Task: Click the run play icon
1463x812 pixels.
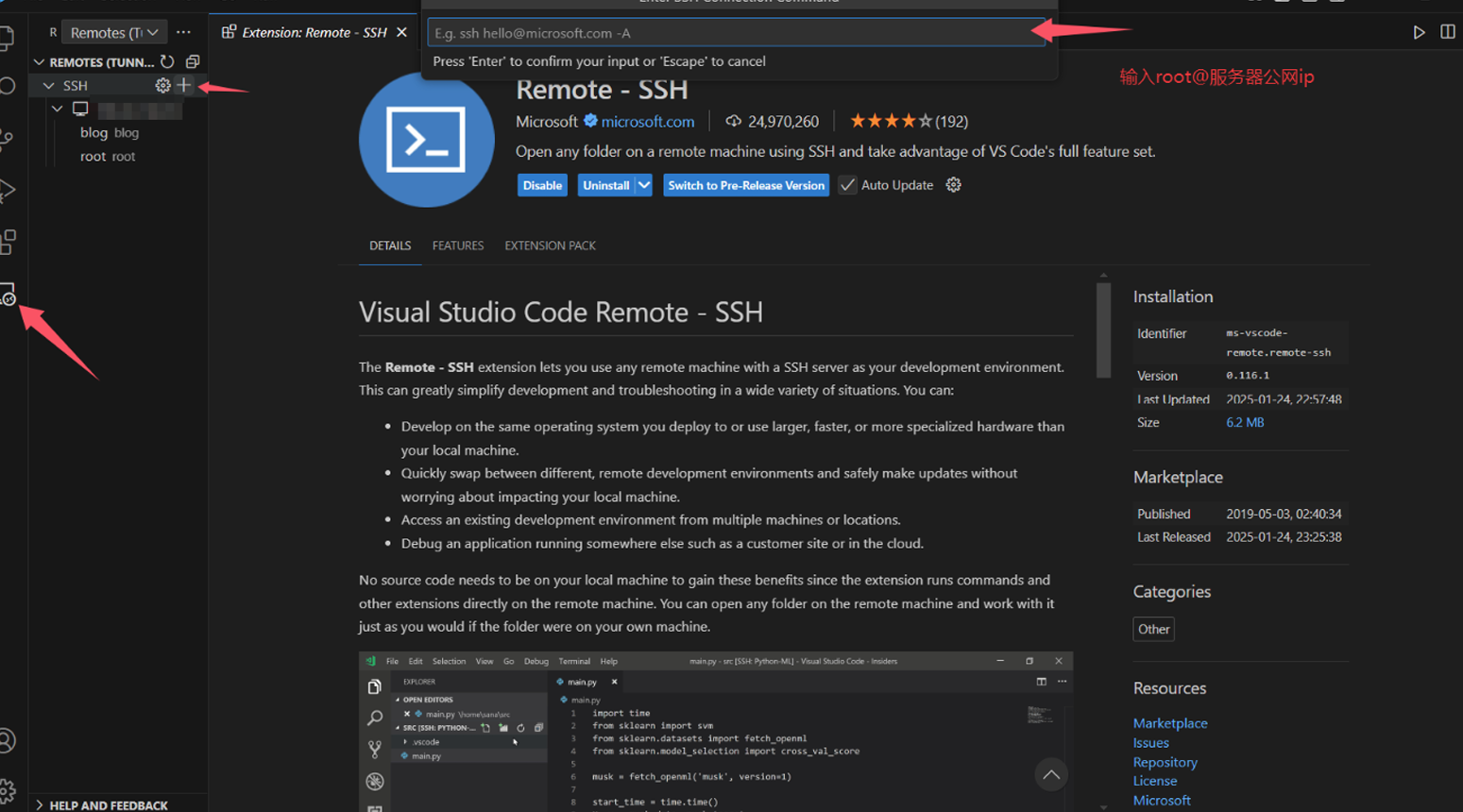Action: click(x=1419, y=32)
